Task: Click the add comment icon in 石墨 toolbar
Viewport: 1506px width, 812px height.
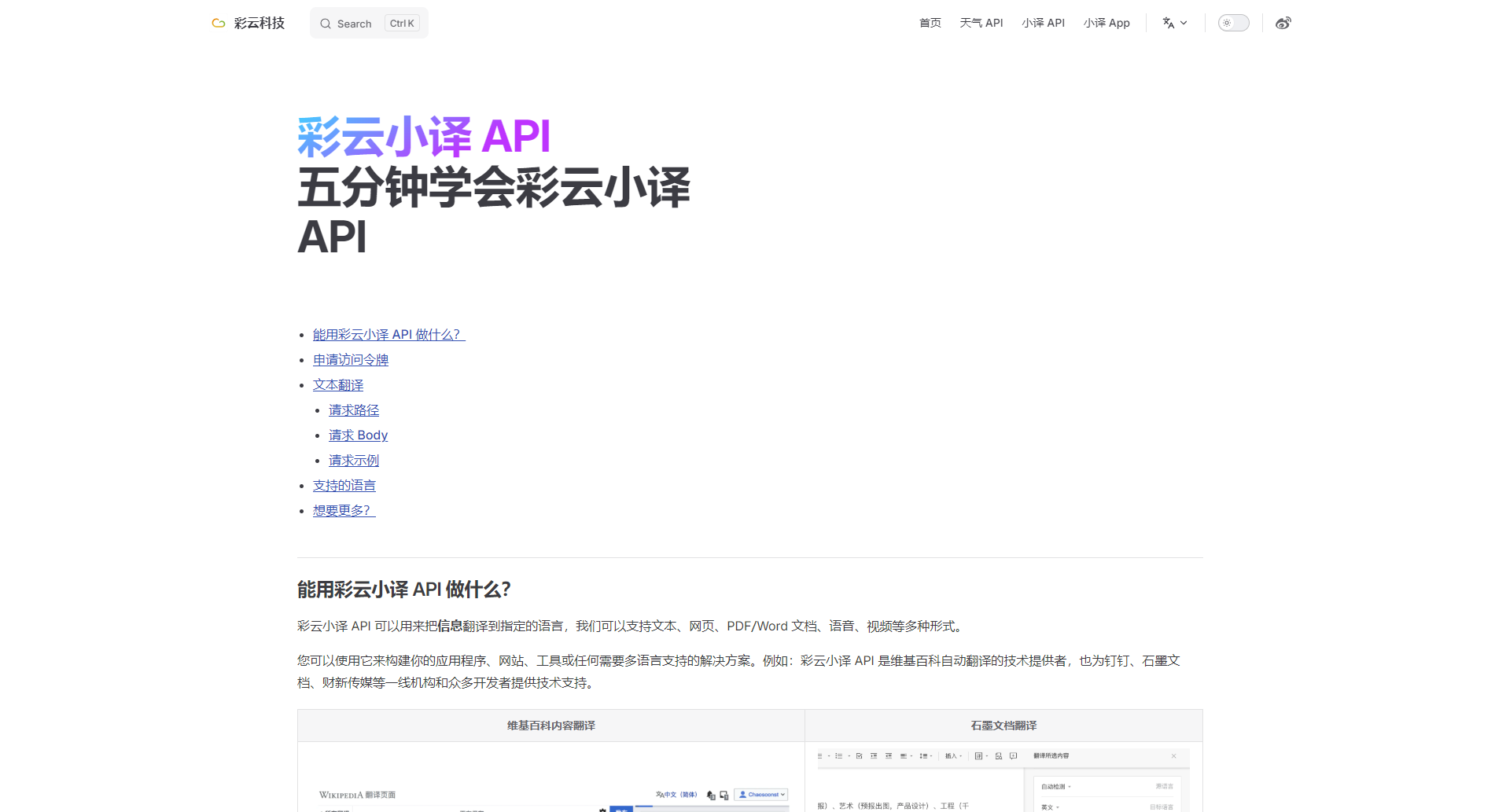Action: (x=1012, y=756)
